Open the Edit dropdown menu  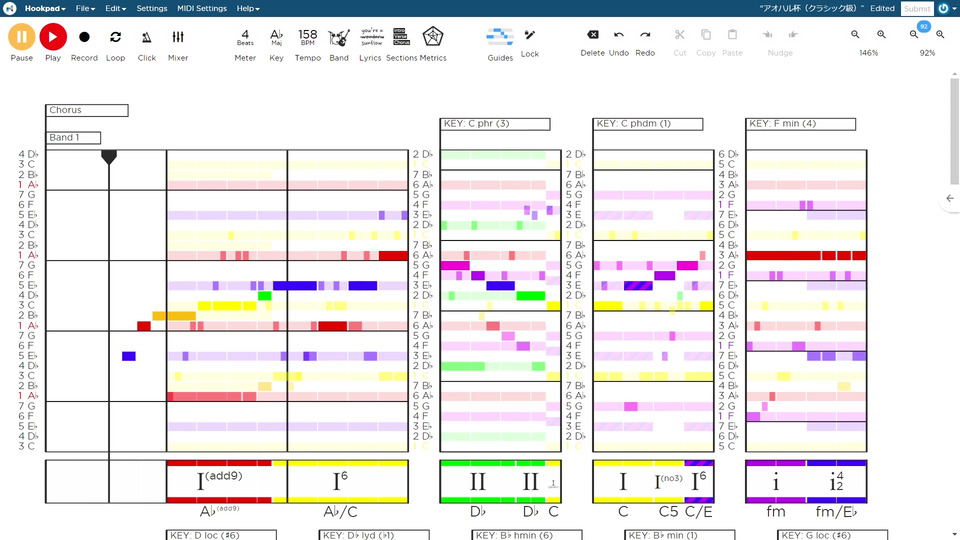pyautogui.click(x=115, y=9)
